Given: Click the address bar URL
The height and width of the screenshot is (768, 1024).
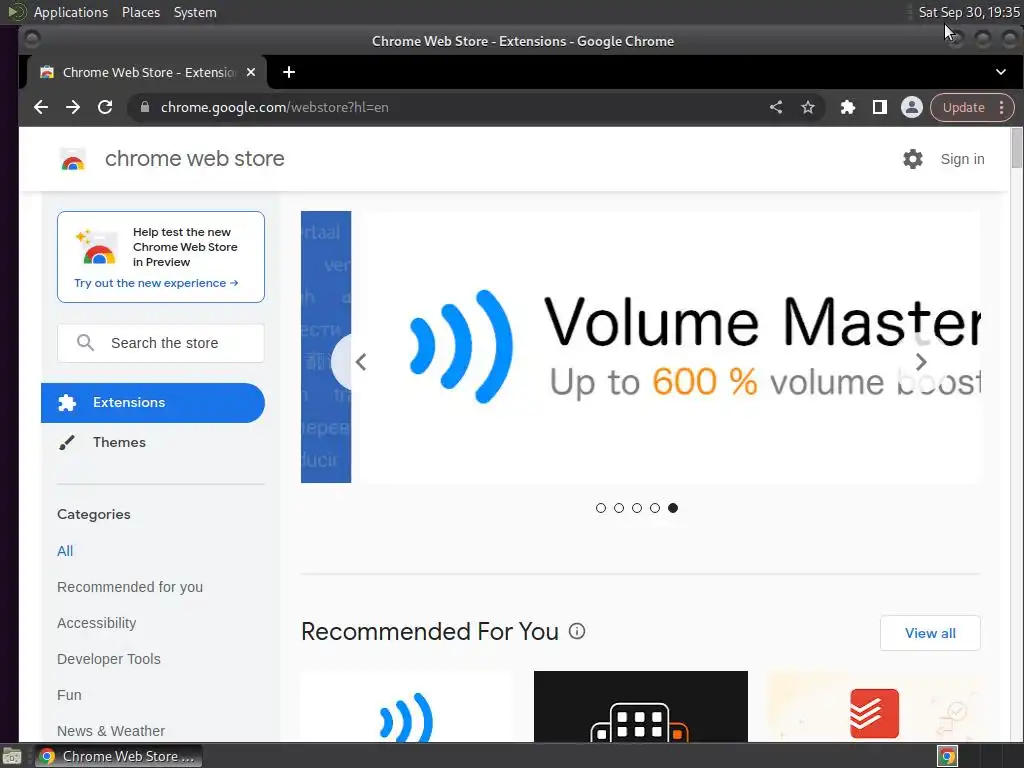Looking at the screenshot, I should 274,107.
